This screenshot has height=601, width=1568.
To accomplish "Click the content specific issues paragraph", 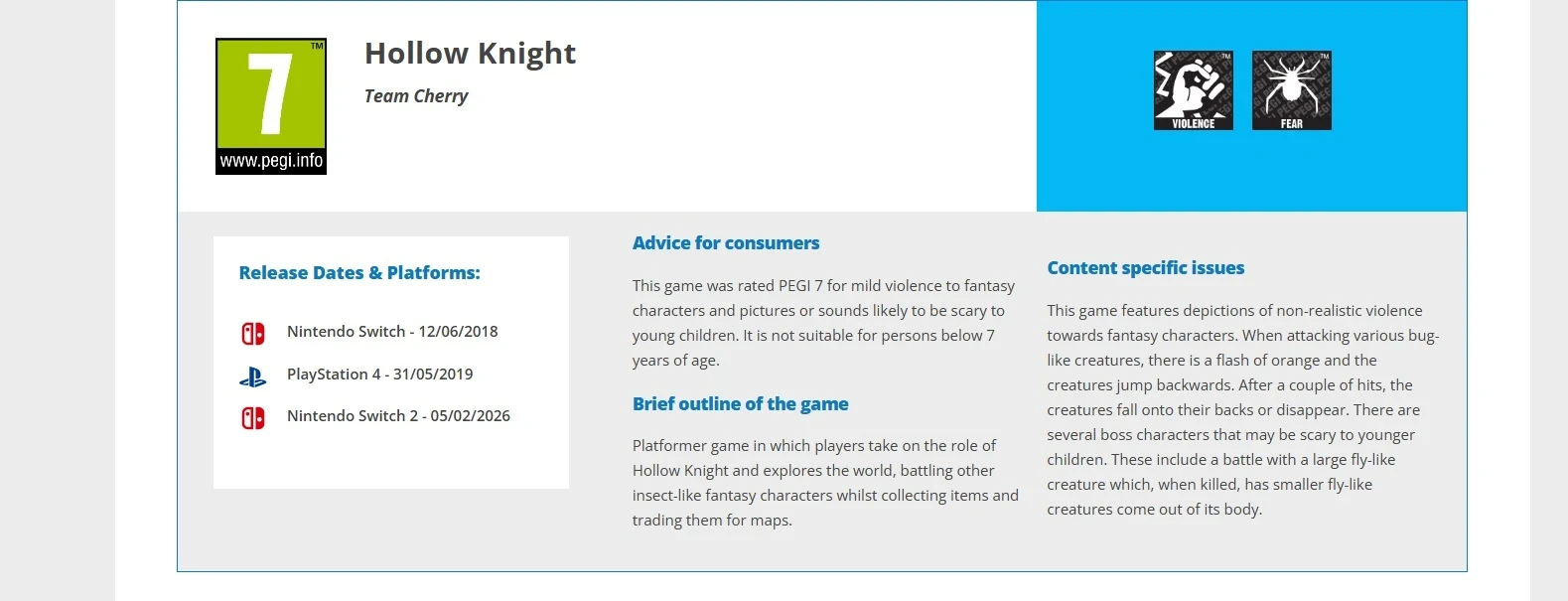I will pos(1241,410).
